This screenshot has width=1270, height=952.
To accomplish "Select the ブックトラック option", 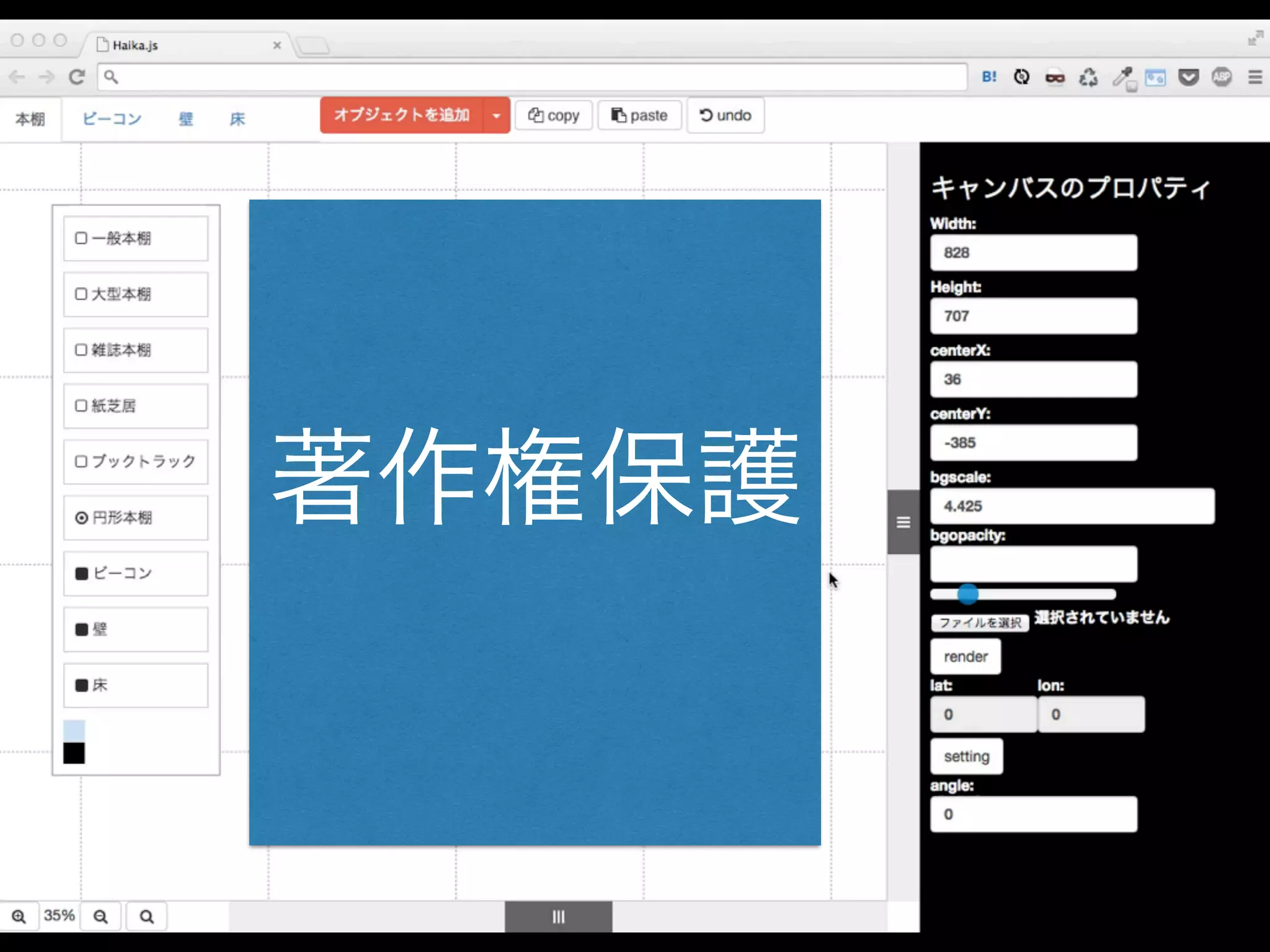I will coord(136,462).
